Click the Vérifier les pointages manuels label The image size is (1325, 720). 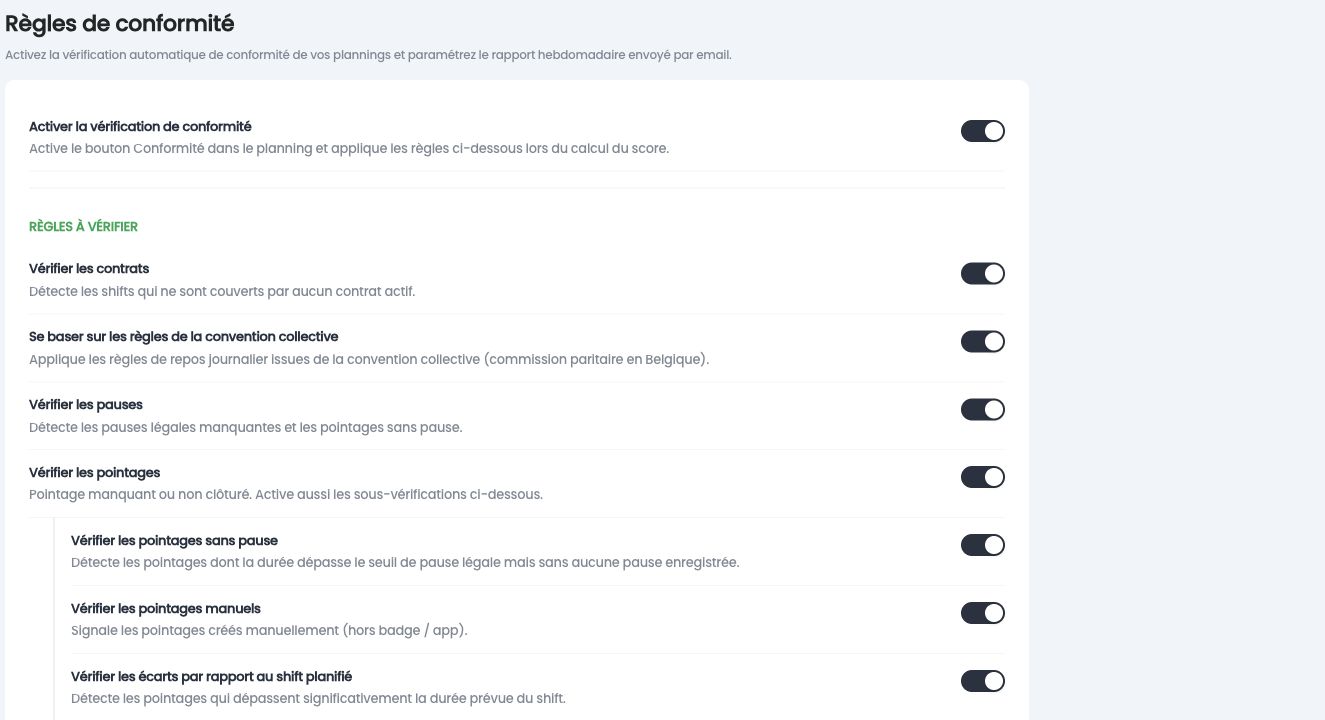[166, 609]
